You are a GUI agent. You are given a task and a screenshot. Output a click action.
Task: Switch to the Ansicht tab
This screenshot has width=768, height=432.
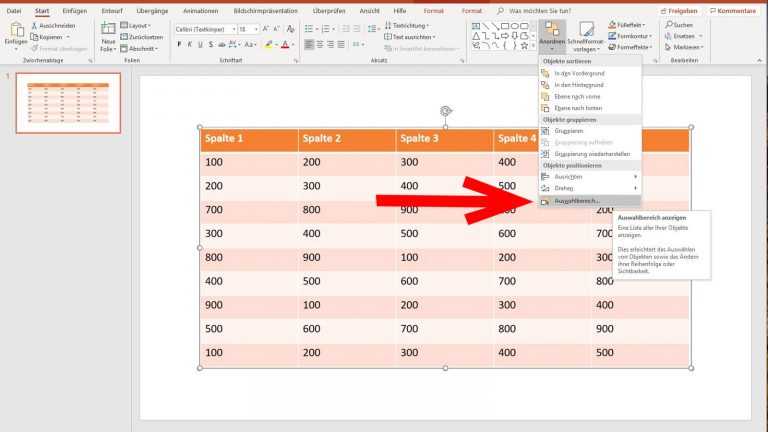coord(369,10)
